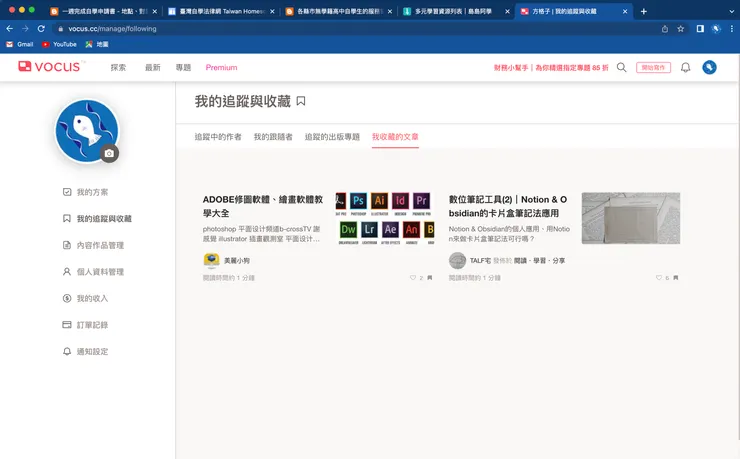Open the search magnifier icon
The width and height of the screenshot is (740, 459).
622,67
